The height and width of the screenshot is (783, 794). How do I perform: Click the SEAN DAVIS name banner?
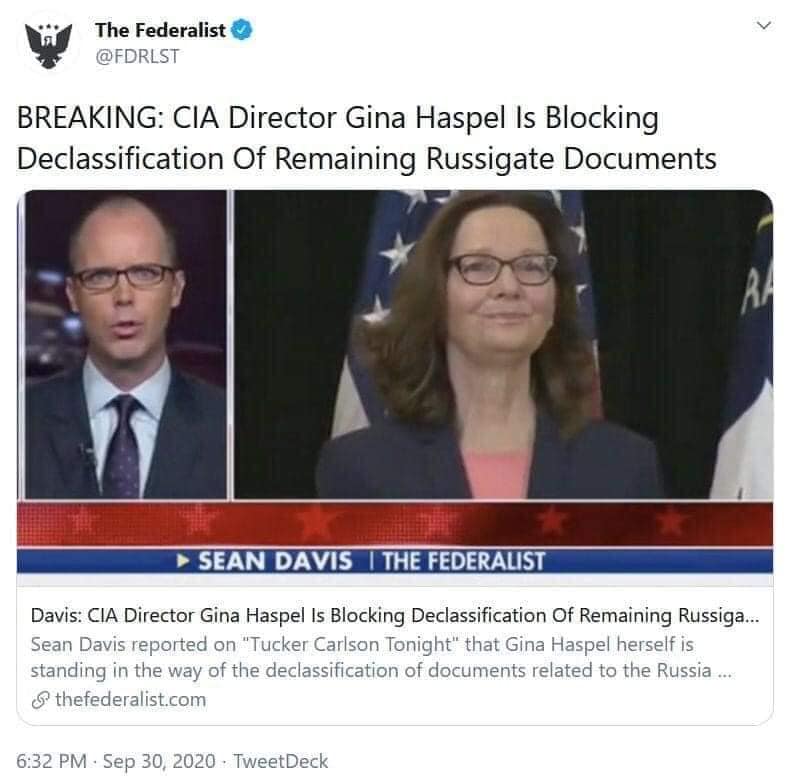tap(275, 561)
